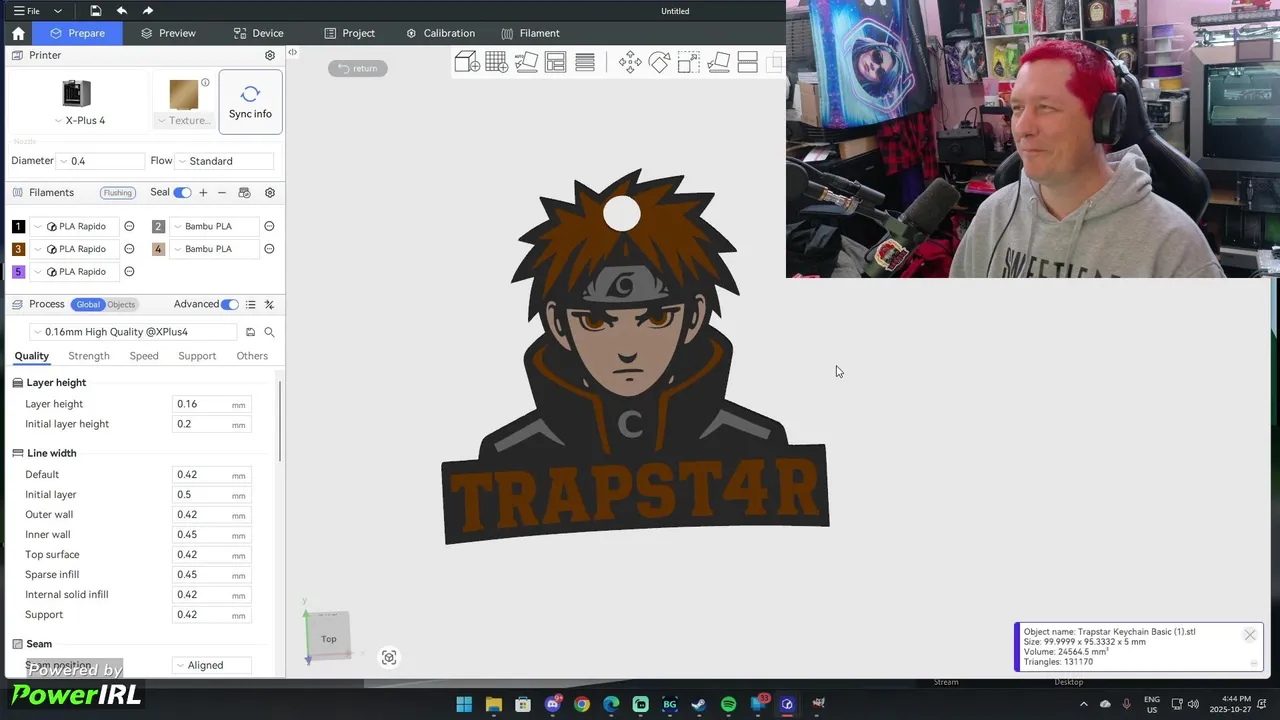The width and height of the screenshot is (1280, 720).
Task: Search process settings with magnifier icon
Action: (x=269, y=332)
